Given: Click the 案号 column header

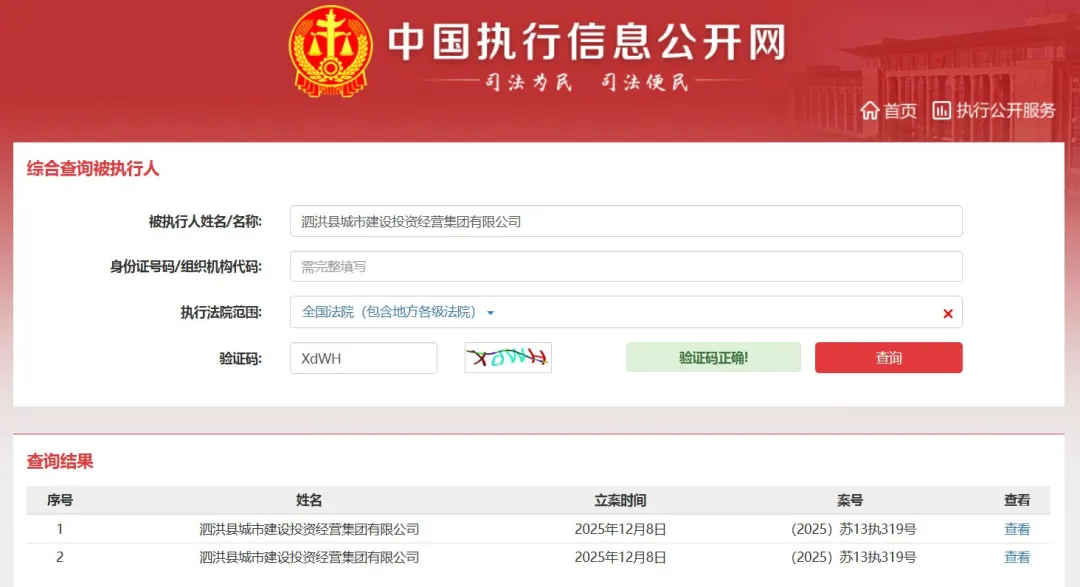Looking at the screenshot, I should [851, 500].
